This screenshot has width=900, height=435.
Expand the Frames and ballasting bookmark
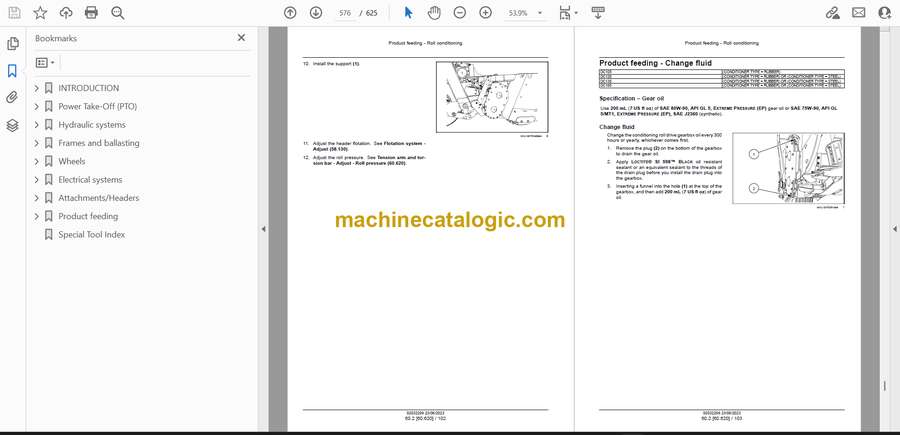click(x=37, y=143)
